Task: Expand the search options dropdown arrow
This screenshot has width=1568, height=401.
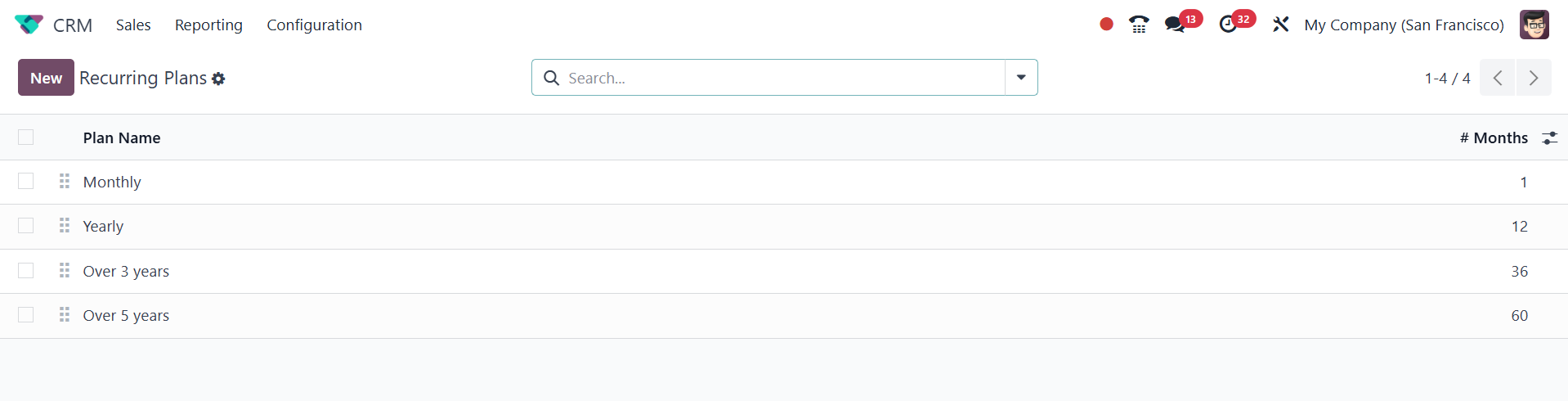Action: 1021,78
